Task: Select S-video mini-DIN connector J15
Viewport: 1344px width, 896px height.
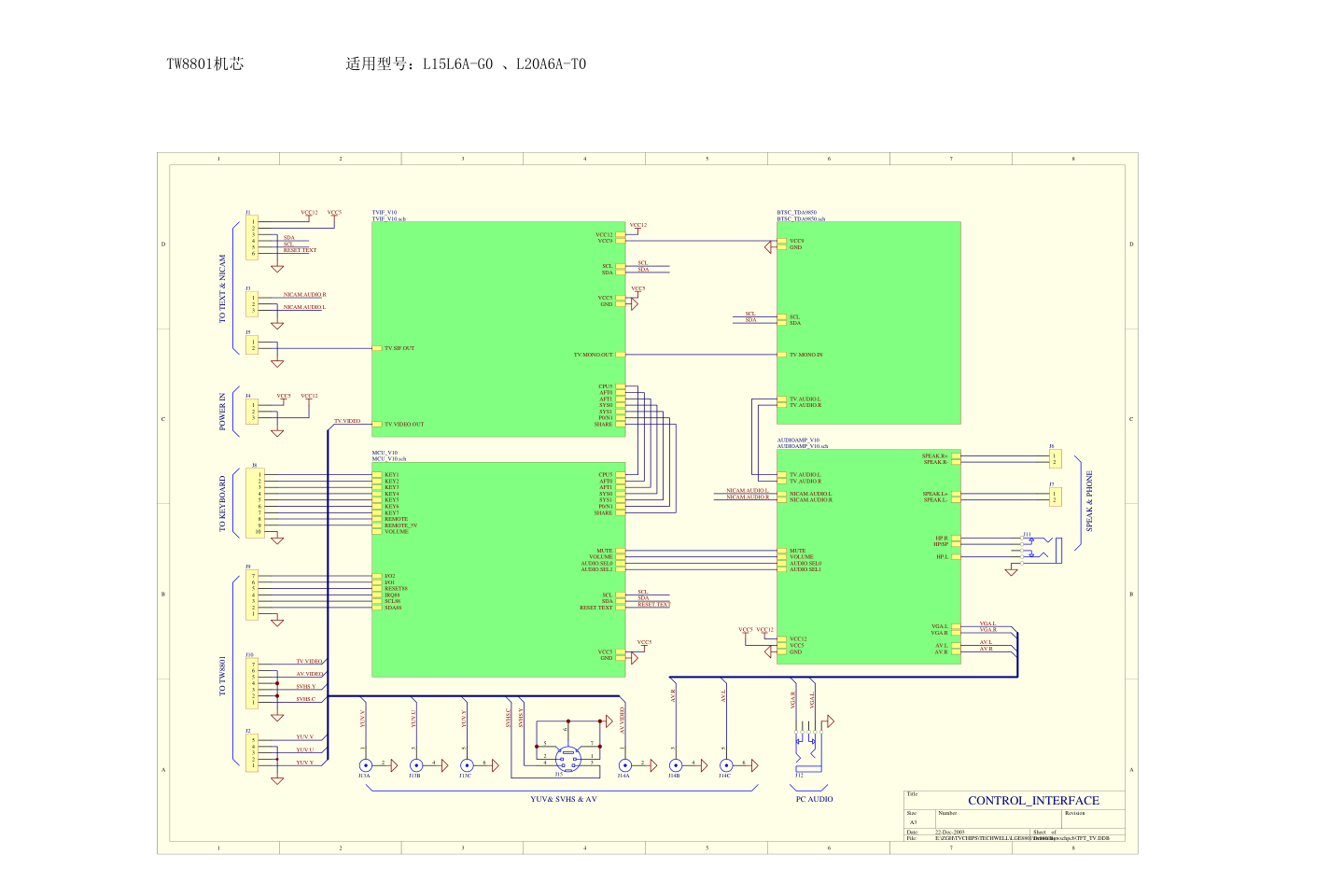Action: pos(567,757)
